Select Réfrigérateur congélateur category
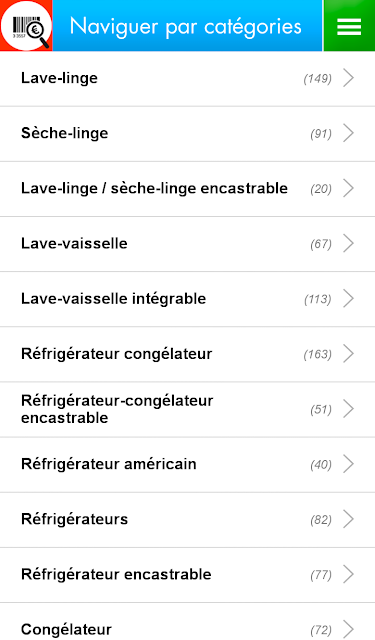Viewport: 375px width, 640px height. 187,354
